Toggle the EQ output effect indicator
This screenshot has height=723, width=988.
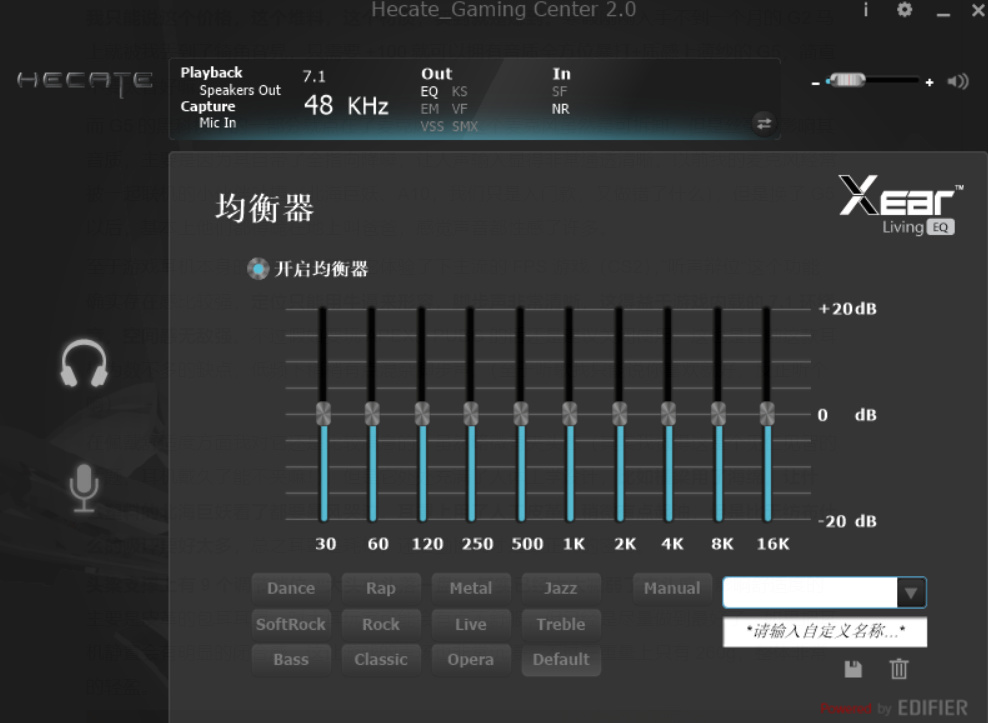(x=429, y=91)
